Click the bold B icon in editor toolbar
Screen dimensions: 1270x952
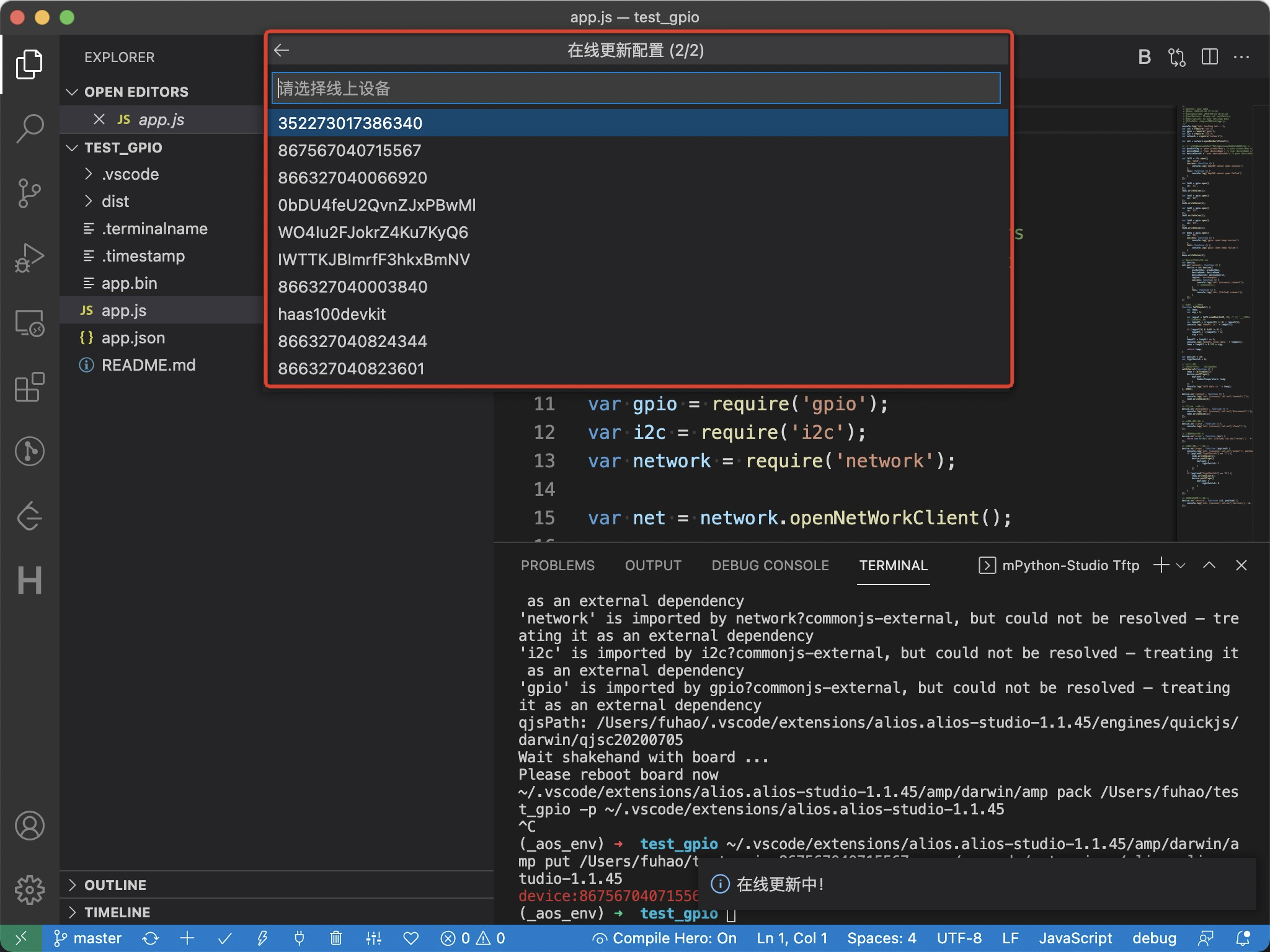click(x=1145, y=57)
